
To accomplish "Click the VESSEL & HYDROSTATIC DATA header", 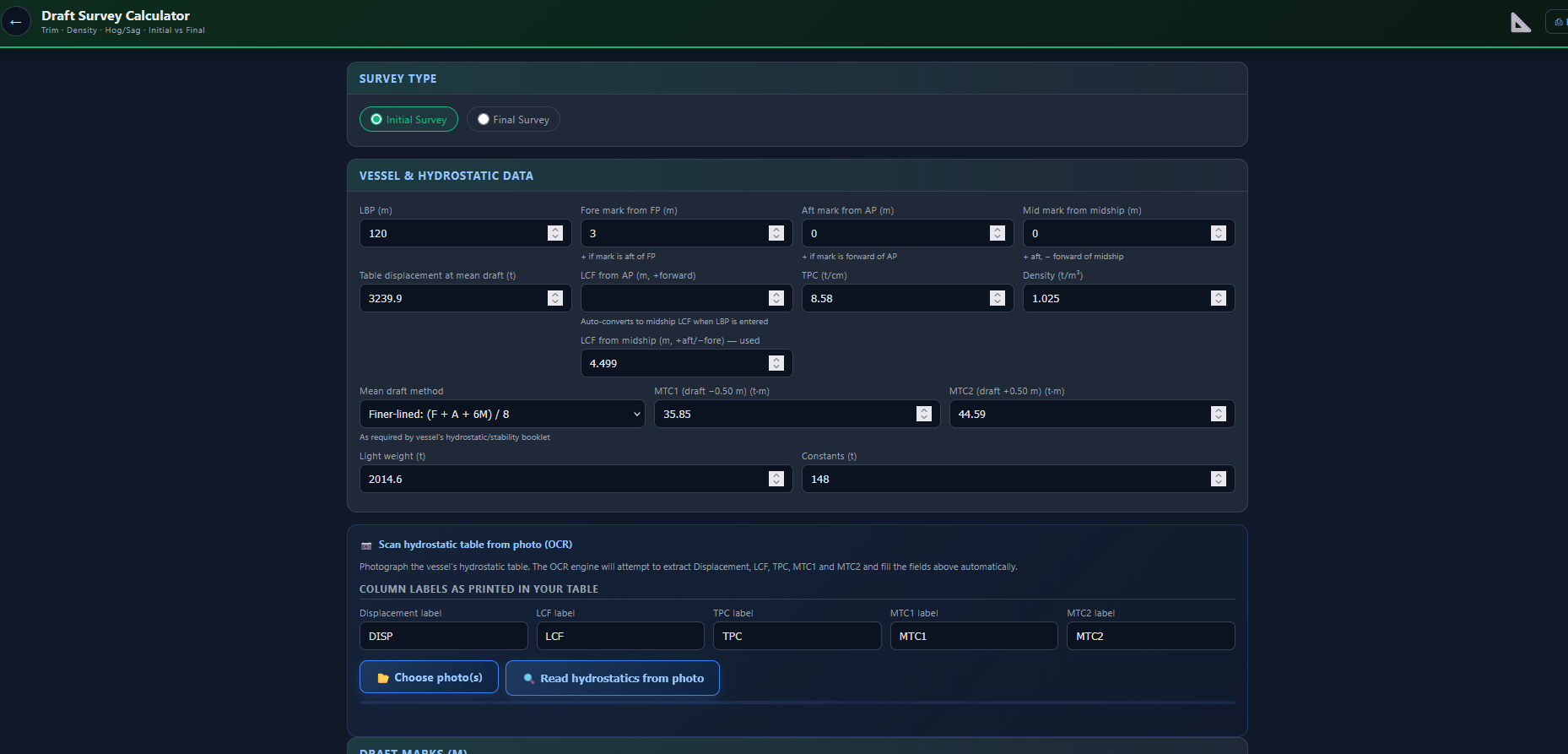I will (x=446, y=176).
